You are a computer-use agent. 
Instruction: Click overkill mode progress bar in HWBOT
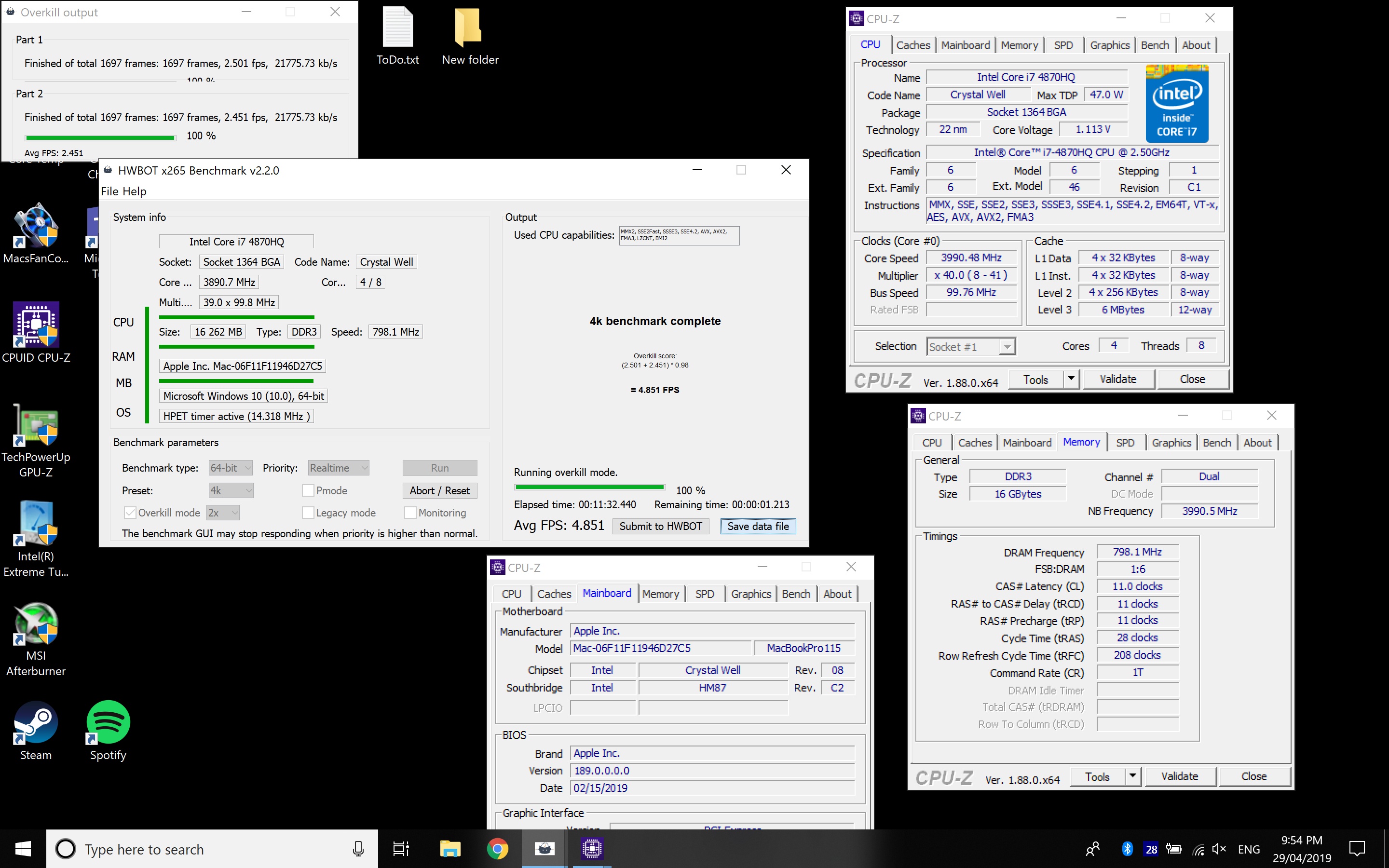pos(589,487)
